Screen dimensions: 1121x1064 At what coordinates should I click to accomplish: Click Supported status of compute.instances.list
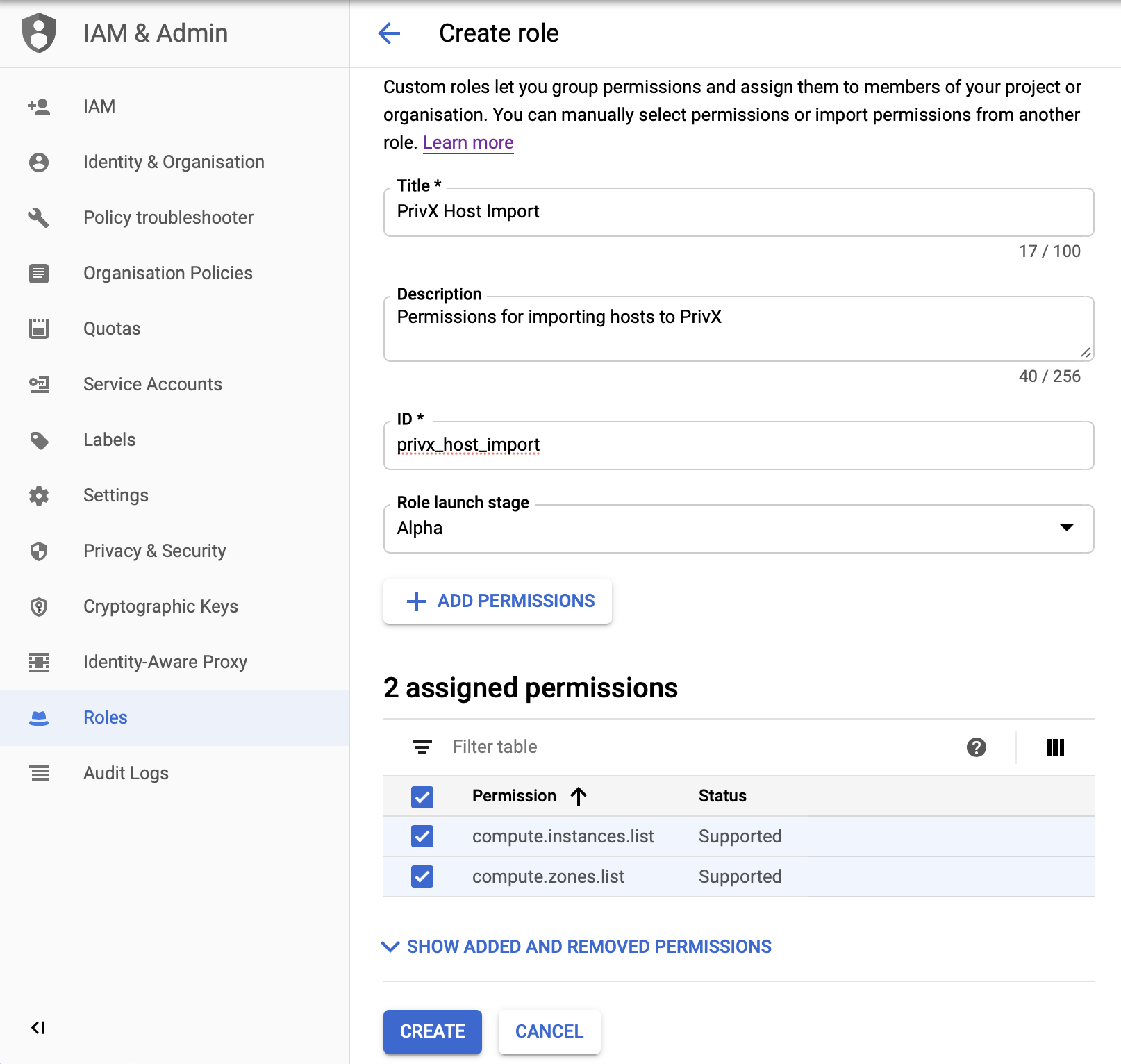tap(740, 836)
